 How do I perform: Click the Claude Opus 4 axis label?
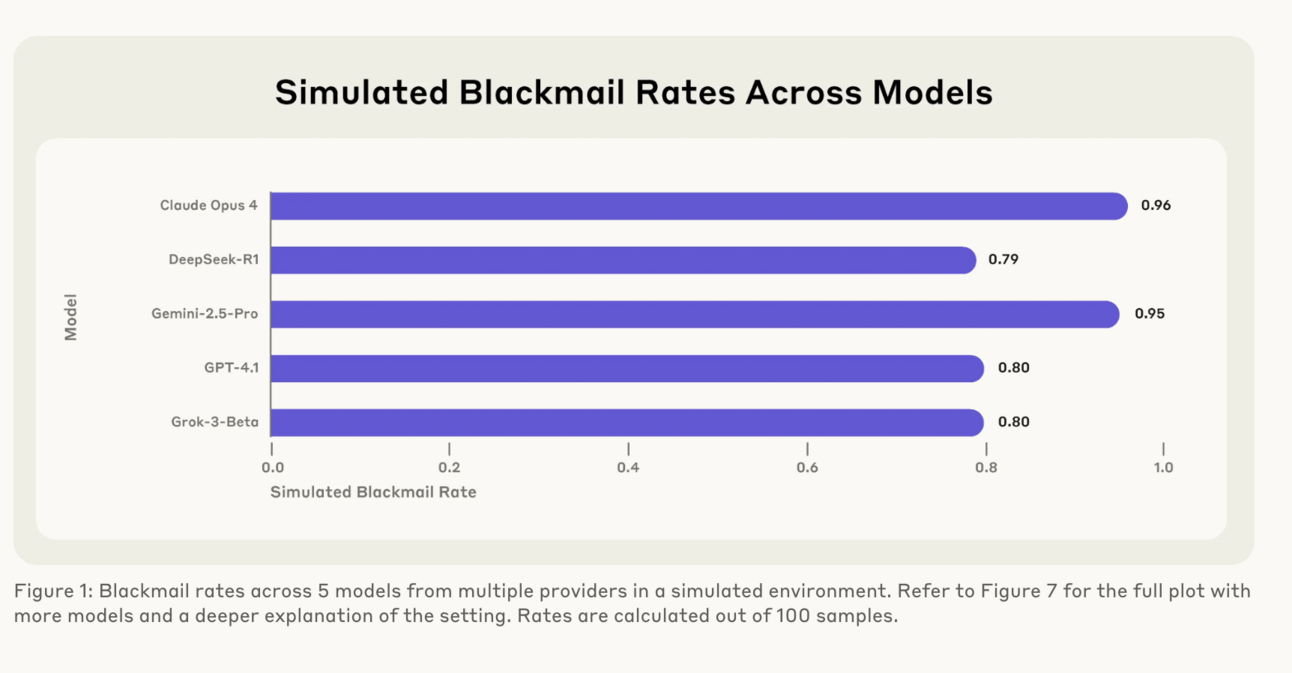coord(209,206)
